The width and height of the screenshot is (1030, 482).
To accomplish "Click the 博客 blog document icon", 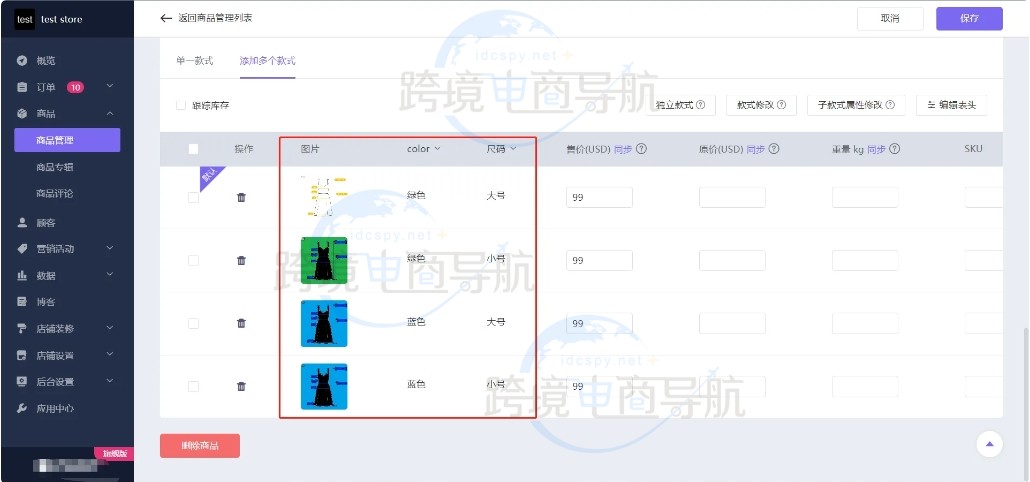I will pyautogui.click(x=22, y=302).
